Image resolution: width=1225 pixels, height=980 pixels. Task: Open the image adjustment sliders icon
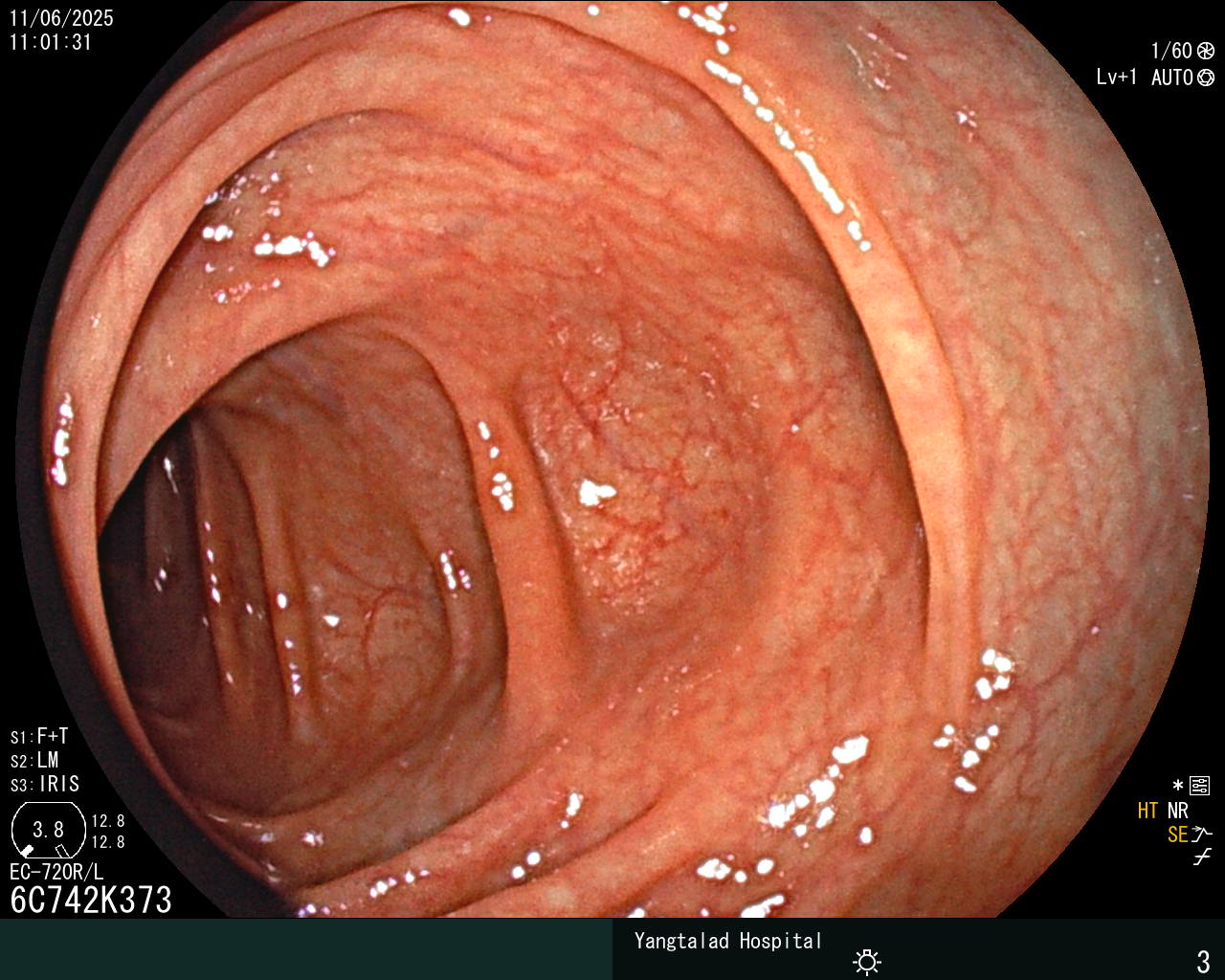[x=1199, y=786]
